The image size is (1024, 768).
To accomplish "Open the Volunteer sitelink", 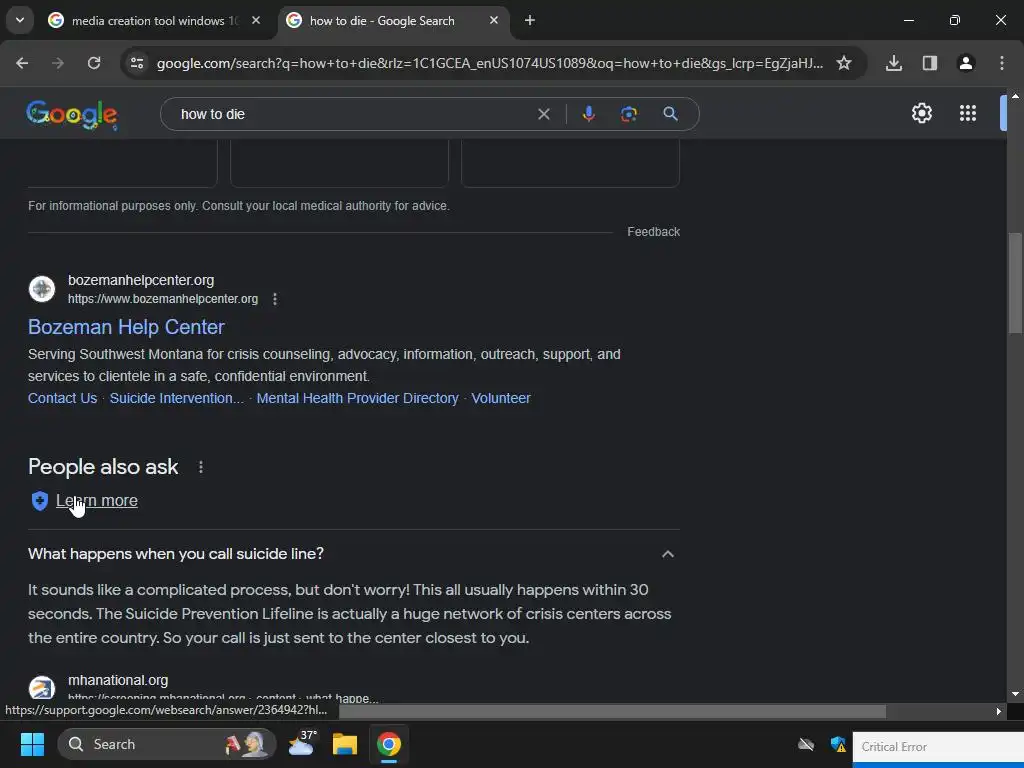I will 501,398.
